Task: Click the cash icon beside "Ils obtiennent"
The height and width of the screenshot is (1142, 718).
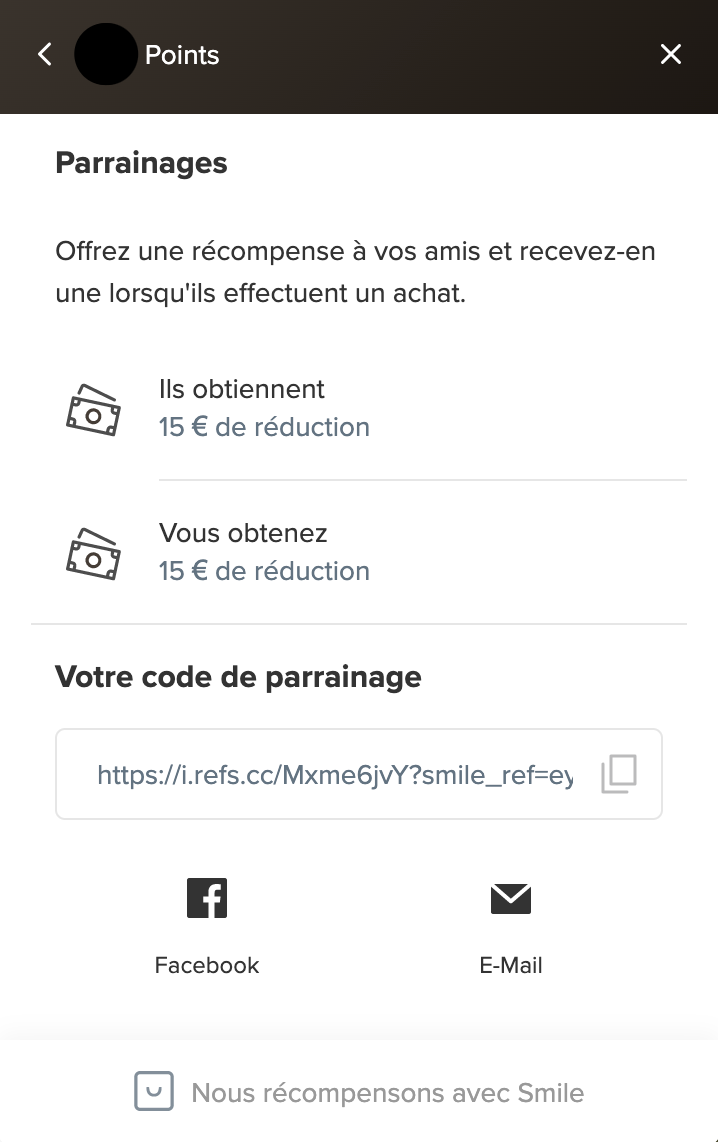Action: click(93, 410)
